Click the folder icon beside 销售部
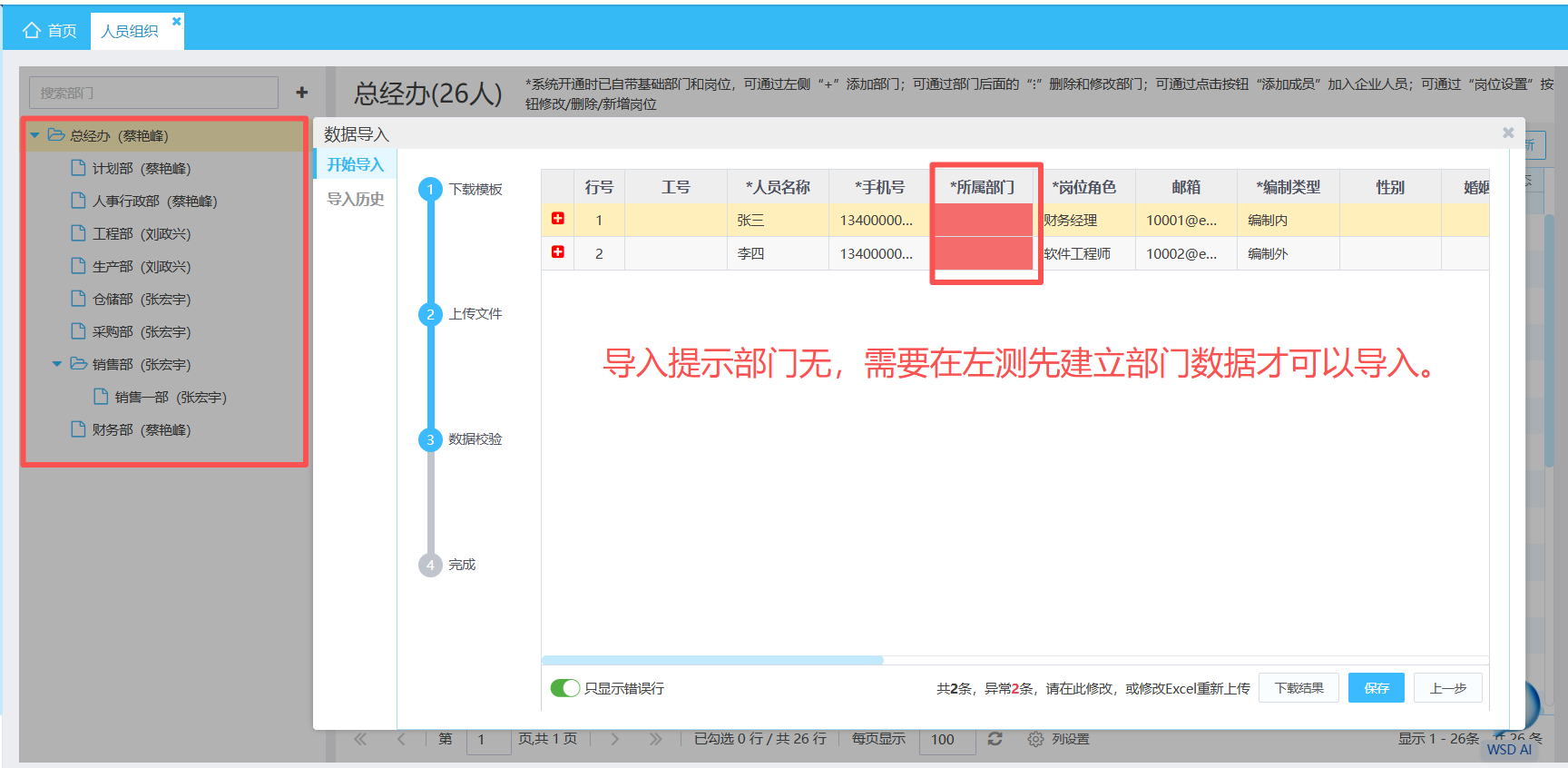Viewport: 1568px width, 768px height. coord(79,364)
